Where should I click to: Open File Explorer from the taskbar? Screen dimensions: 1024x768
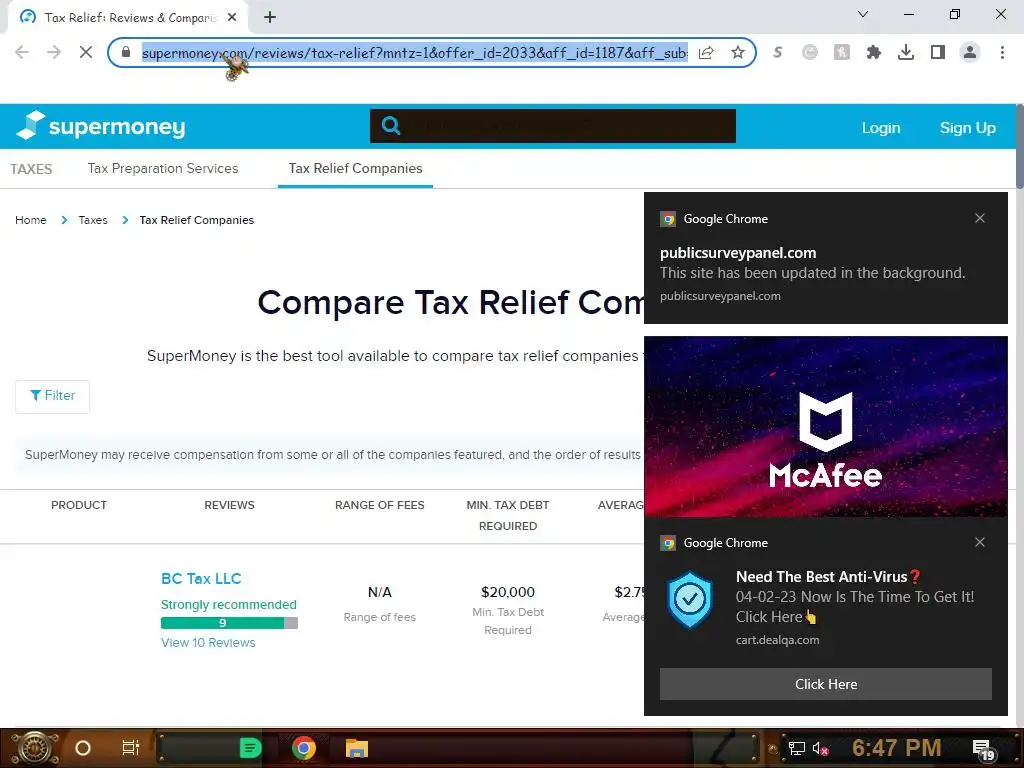[x=357, y=748]
